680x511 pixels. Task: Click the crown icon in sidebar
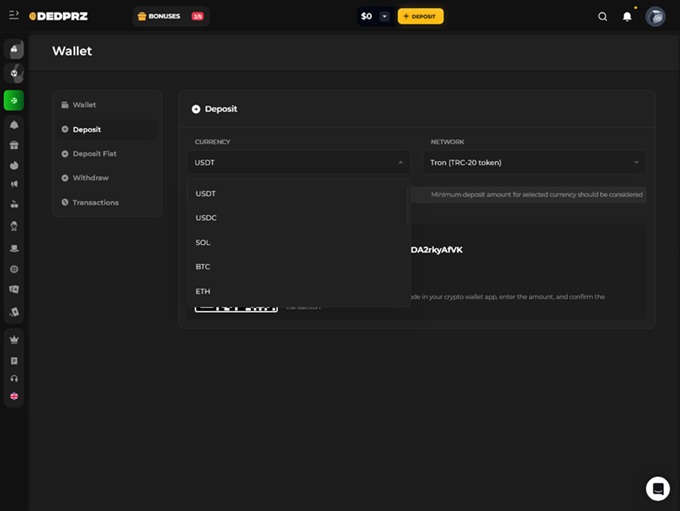14,339
